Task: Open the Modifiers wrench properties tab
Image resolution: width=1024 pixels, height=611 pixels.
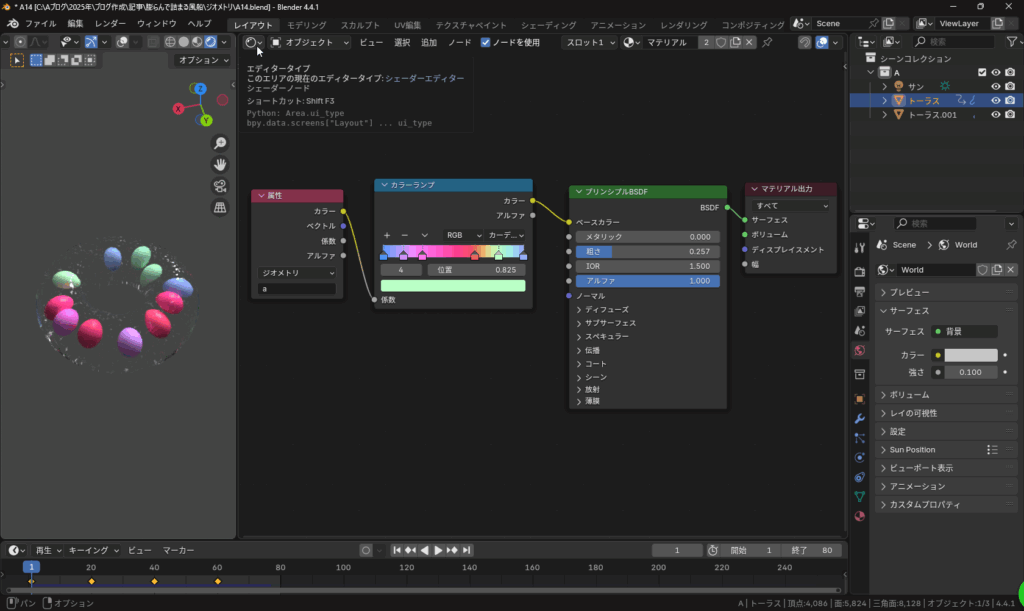Action: 859,418
